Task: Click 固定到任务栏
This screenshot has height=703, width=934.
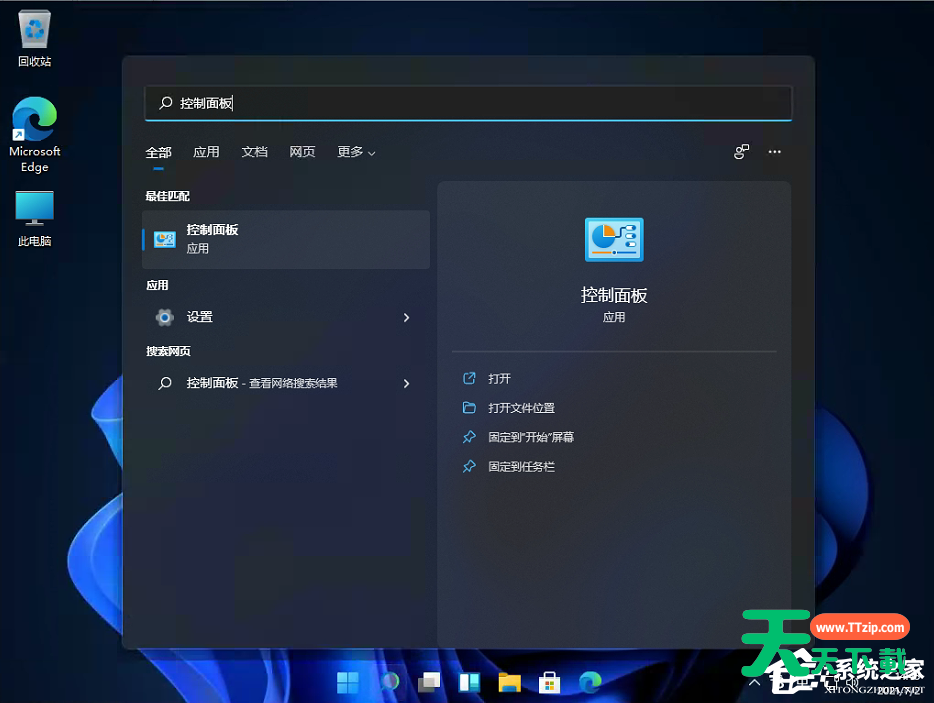Action: coord(521,466)
